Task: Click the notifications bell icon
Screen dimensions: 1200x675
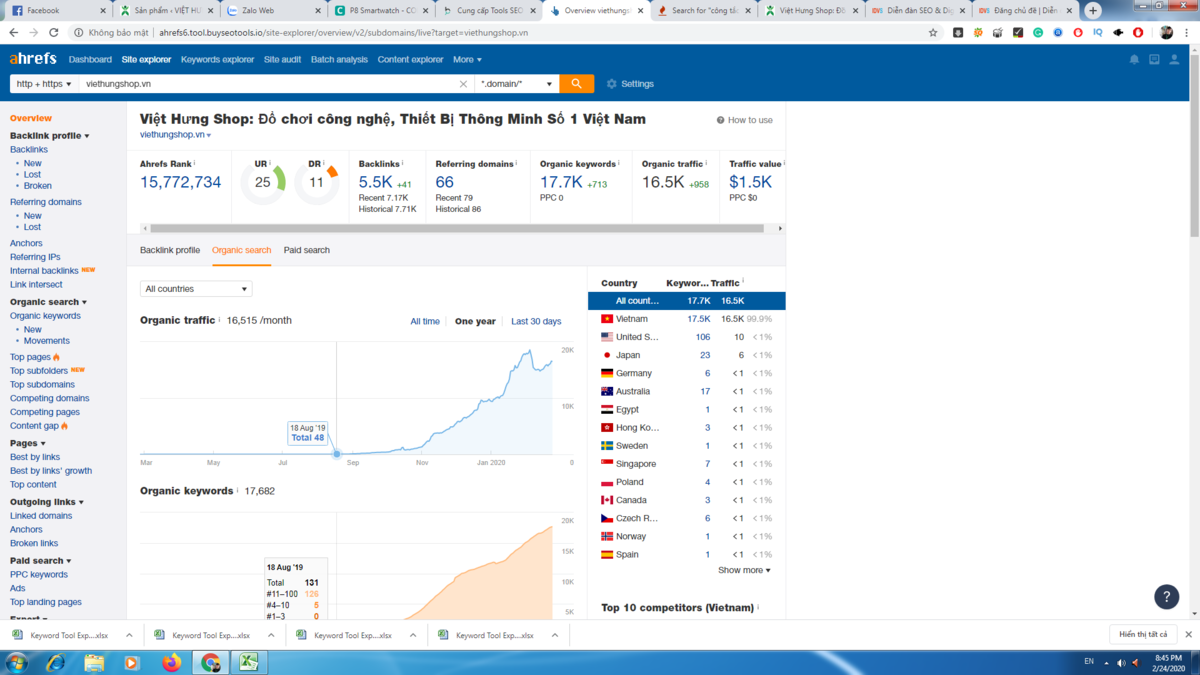Action: 1134,60
